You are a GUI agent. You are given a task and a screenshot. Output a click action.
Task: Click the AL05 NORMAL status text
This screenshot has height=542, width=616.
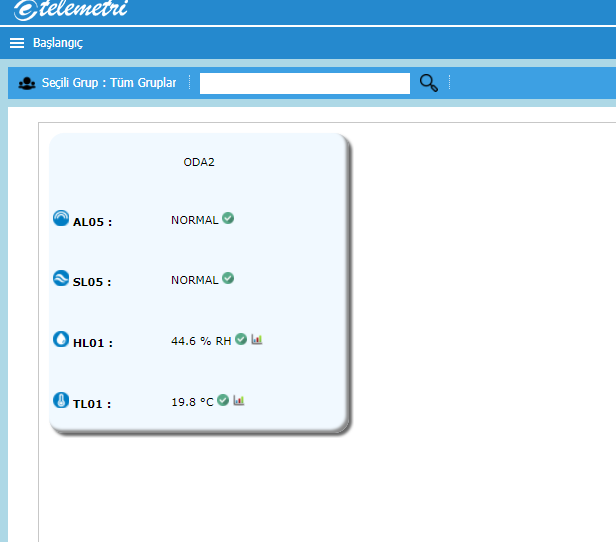(x=194, y=220)
